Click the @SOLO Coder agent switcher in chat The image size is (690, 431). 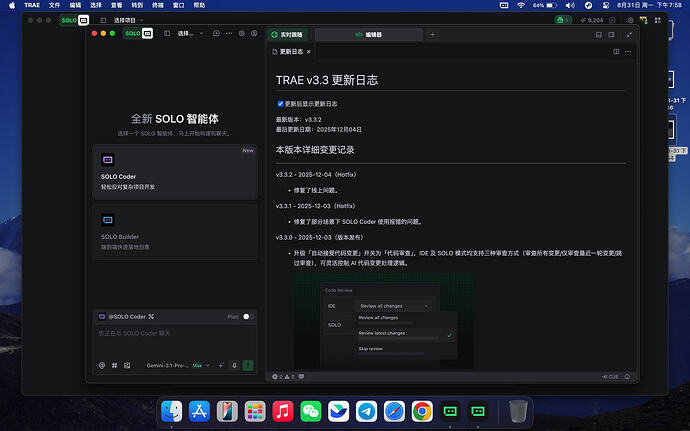pos(126,317)
